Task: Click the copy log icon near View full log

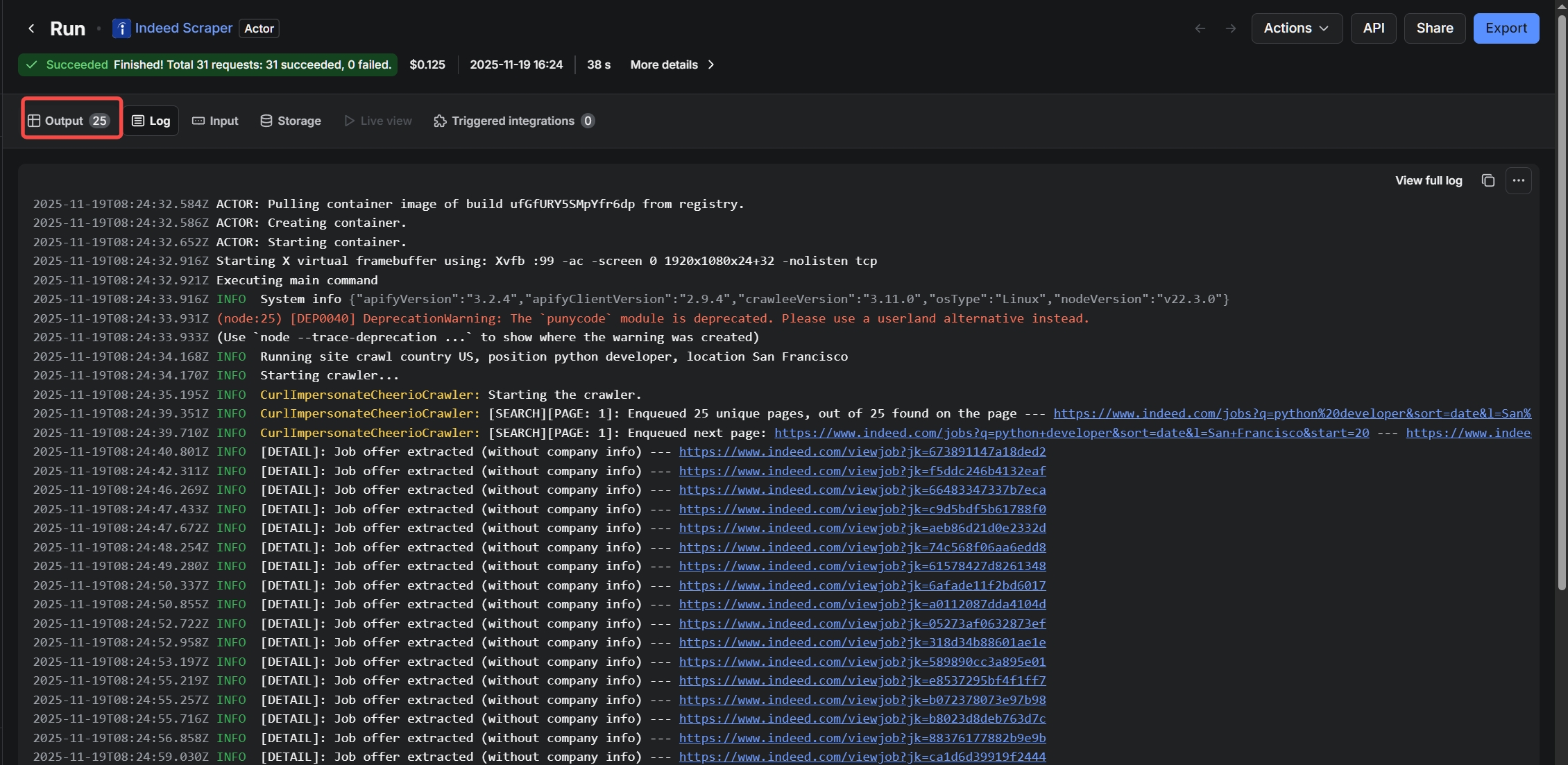Action: [x=1488, y=180]
